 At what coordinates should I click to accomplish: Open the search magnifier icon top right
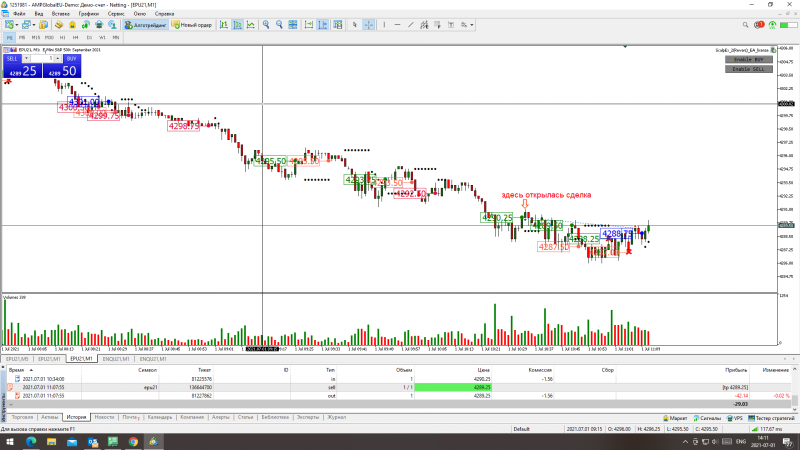click(745, 24)
